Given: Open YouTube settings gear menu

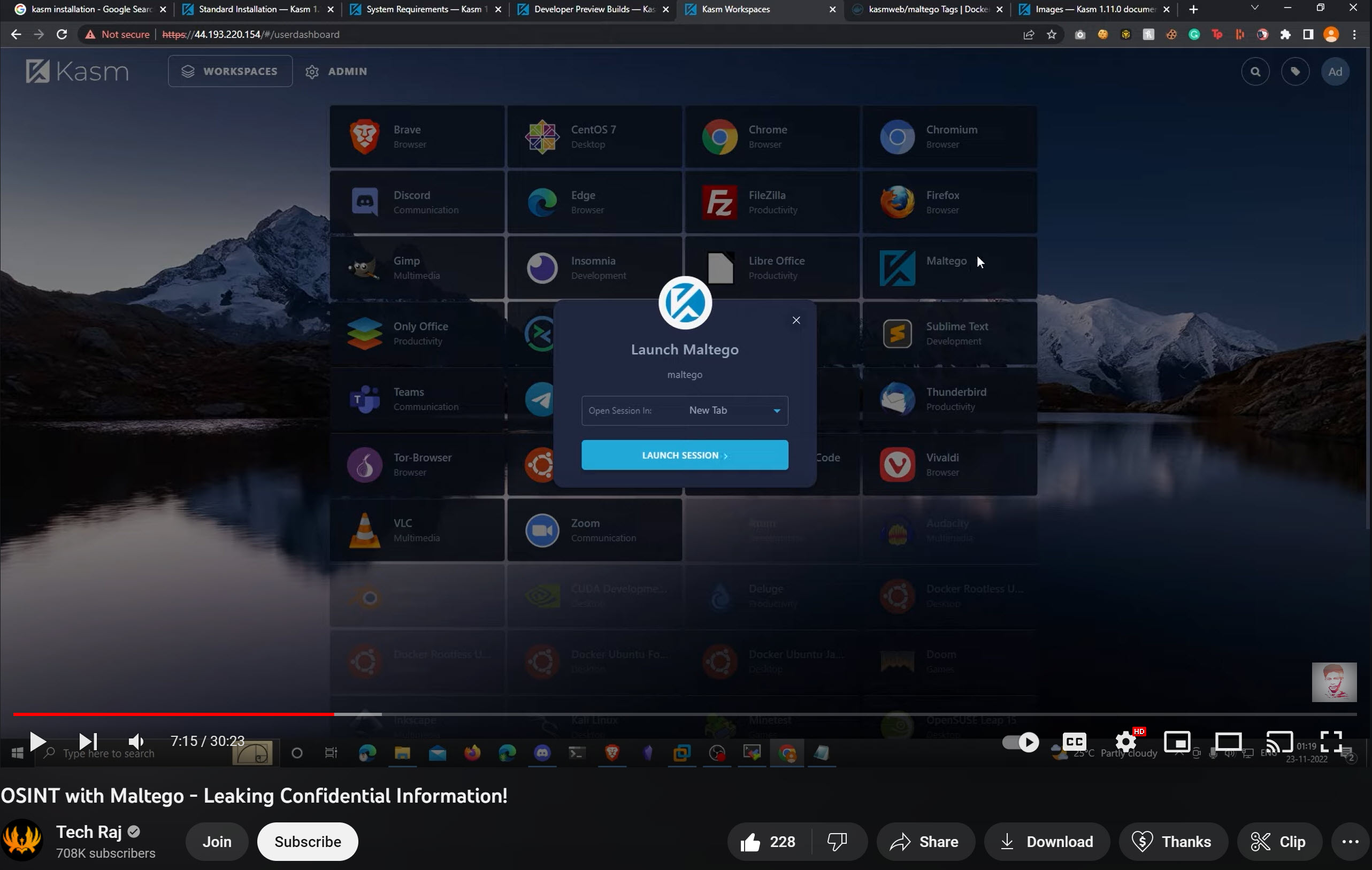Looking at the screenshot, I should click(x=1125, y=742).
